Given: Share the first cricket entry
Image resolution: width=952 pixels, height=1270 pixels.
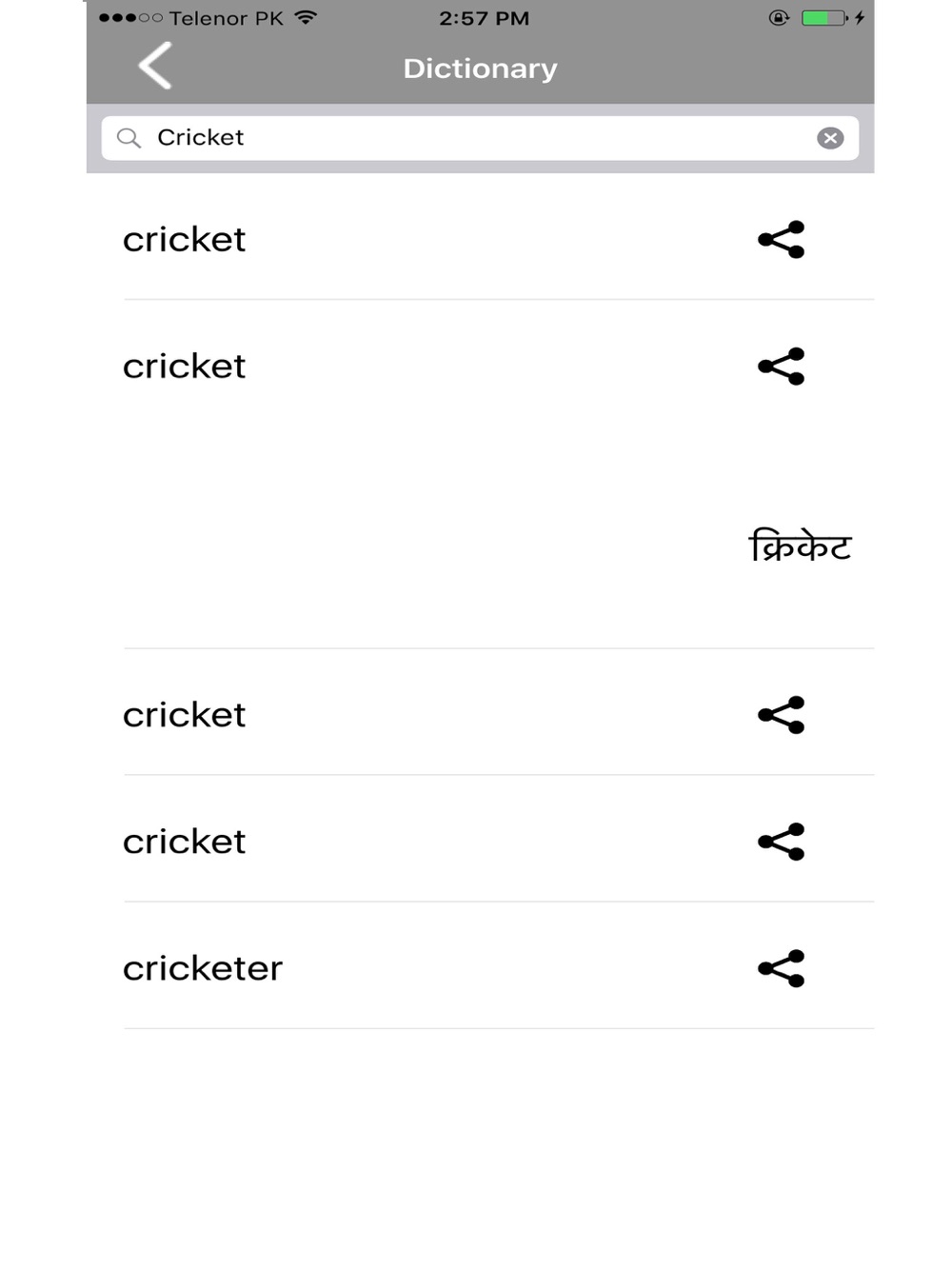Looking at the screenshot, I should [782, 240].
